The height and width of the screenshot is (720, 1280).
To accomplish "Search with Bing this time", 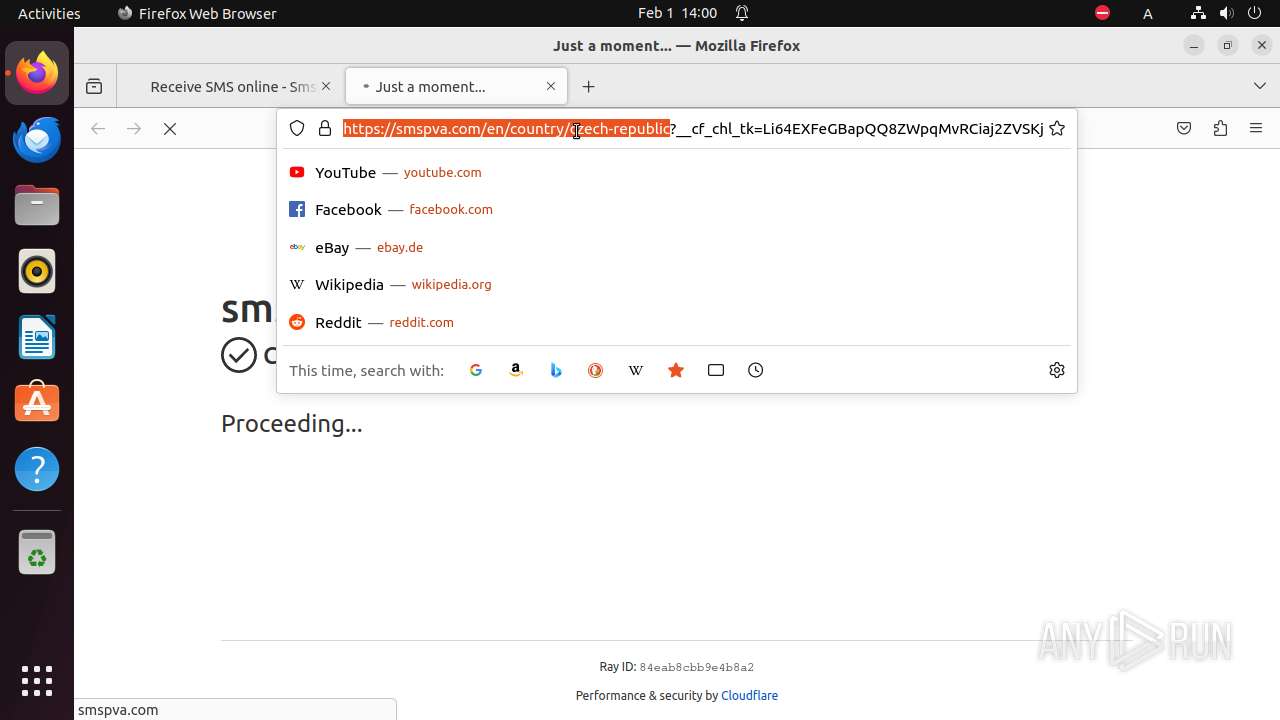I will [x=556, y=370].
